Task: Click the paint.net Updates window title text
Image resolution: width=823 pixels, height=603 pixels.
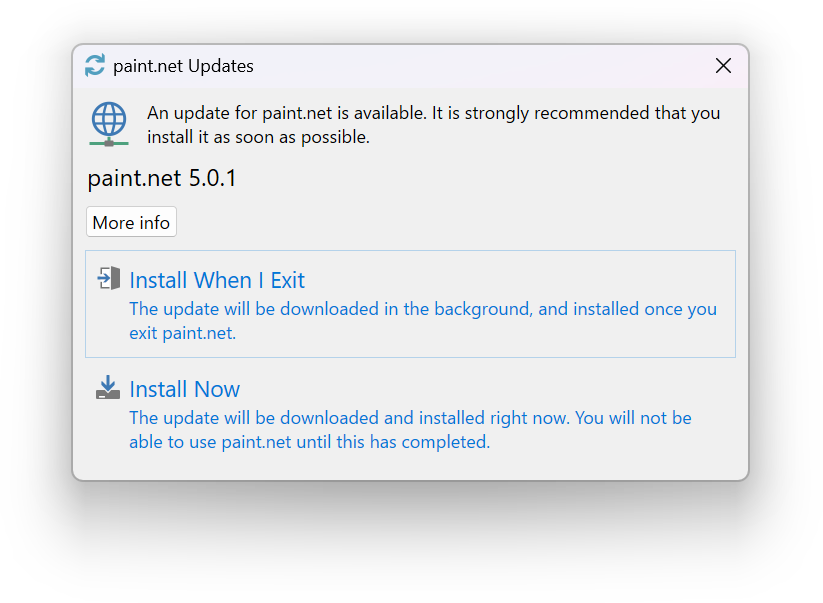Action: pyautogui.click(x=183, y=66)
